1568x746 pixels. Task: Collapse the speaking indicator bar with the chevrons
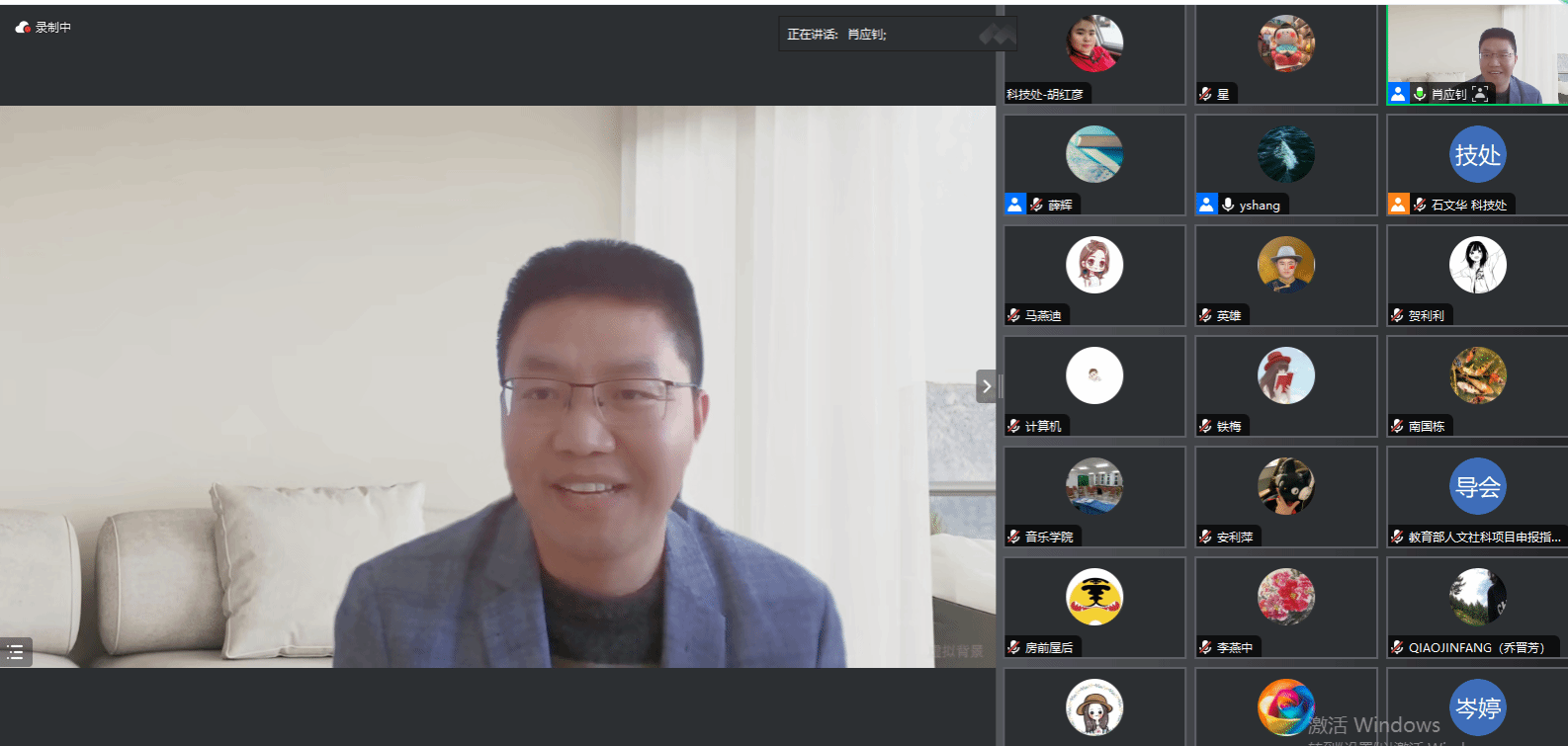click(x=997, y=36)
